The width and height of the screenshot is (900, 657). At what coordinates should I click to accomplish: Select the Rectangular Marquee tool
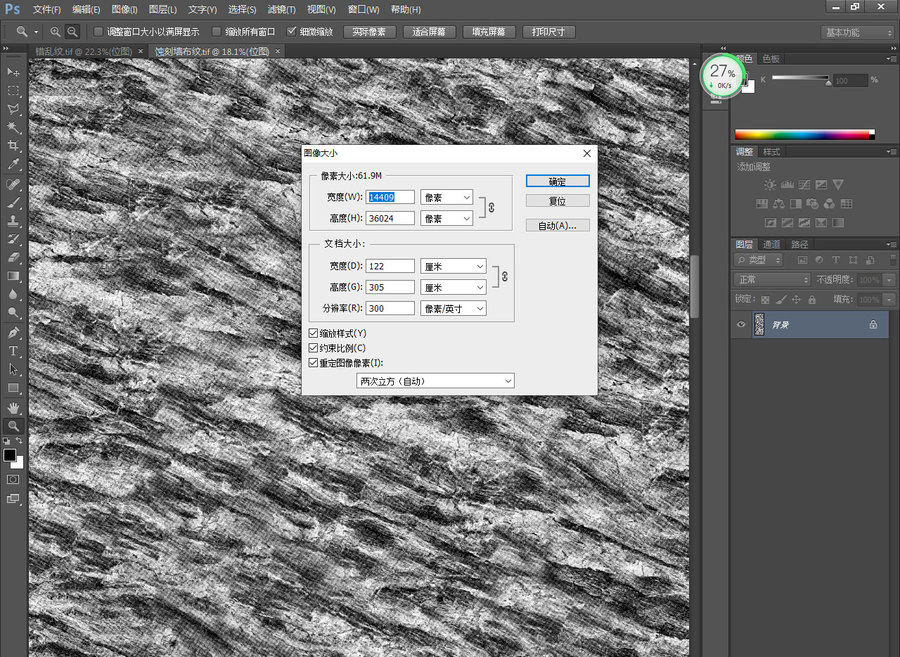tap(13, 91)
